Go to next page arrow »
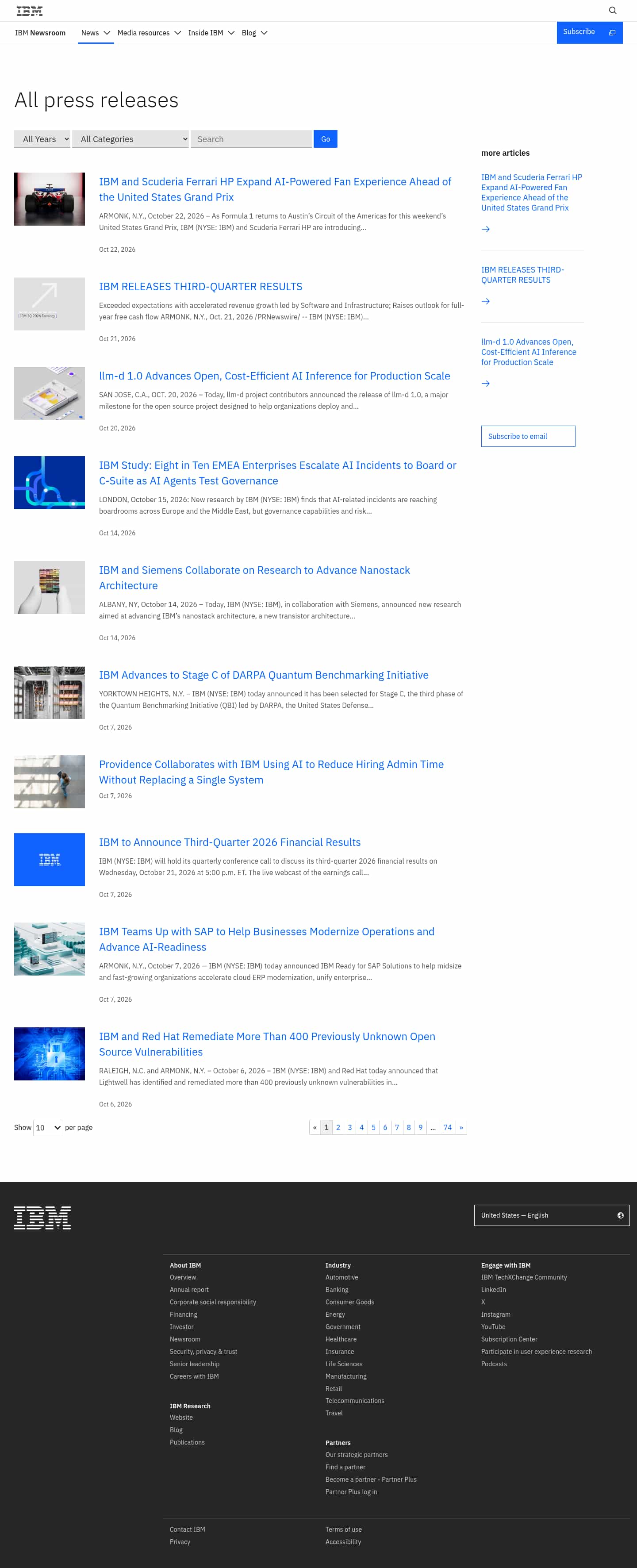The image size is (637, 1568). [461, 1127]
